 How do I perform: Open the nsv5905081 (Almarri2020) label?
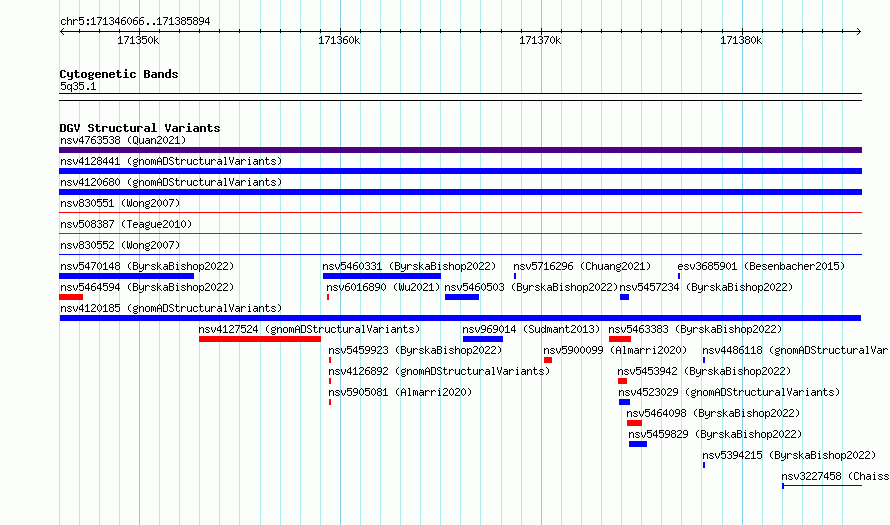point(400,392)
